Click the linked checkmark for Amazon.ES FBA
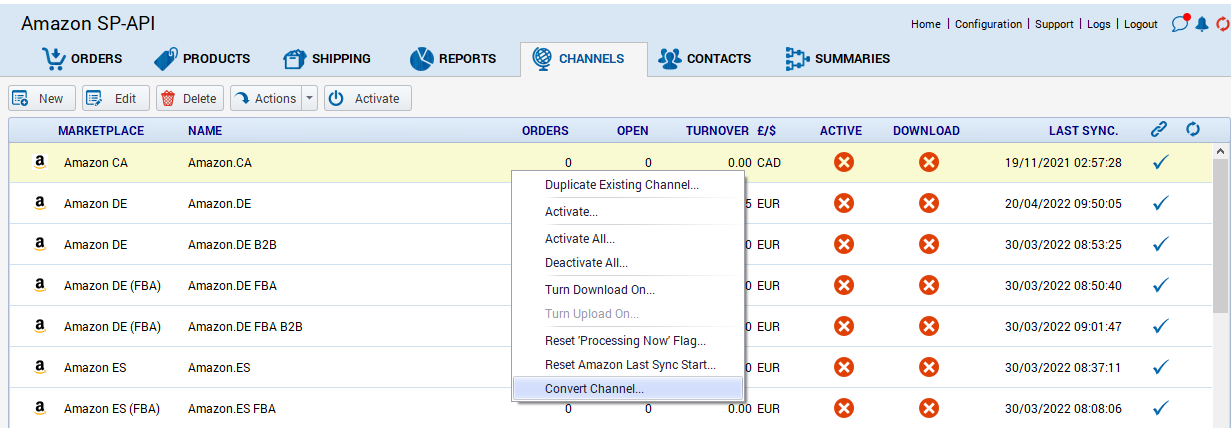The image size is (1231, 428). (1160, 408)
